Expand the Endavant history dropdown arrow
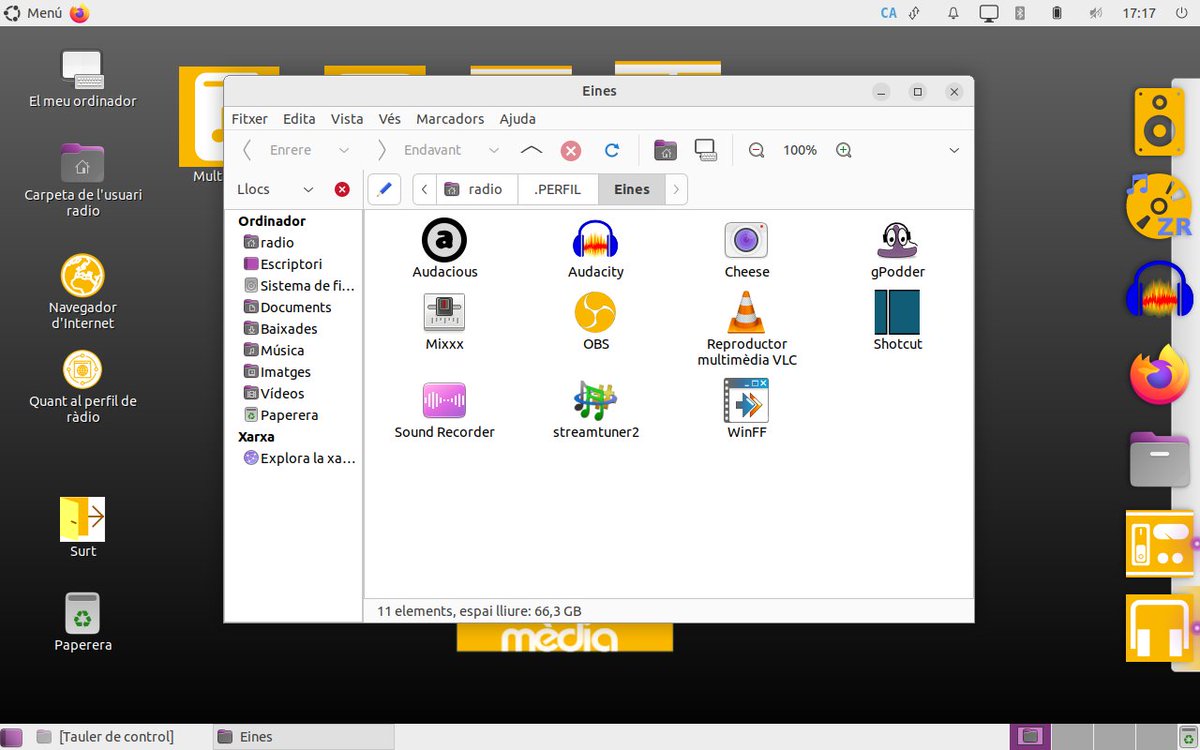Screen dimensions: 1200x750 point(493,150)
